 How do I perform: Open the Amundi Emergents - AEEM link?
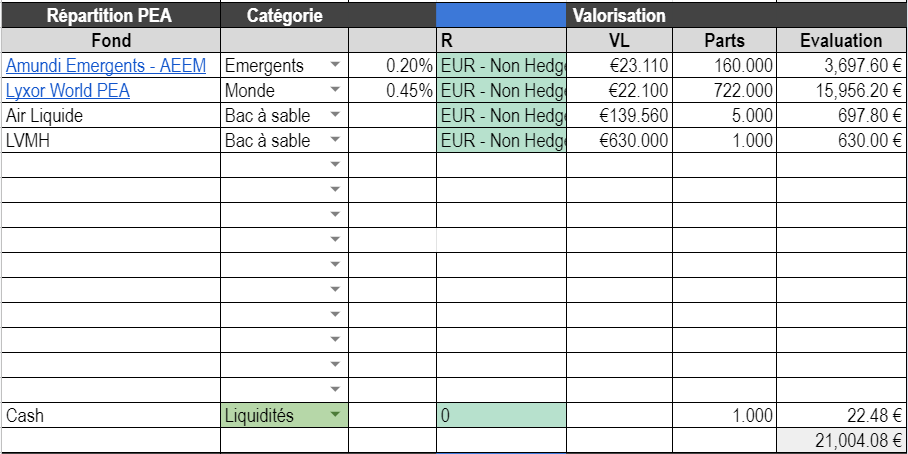pos(106,66)
